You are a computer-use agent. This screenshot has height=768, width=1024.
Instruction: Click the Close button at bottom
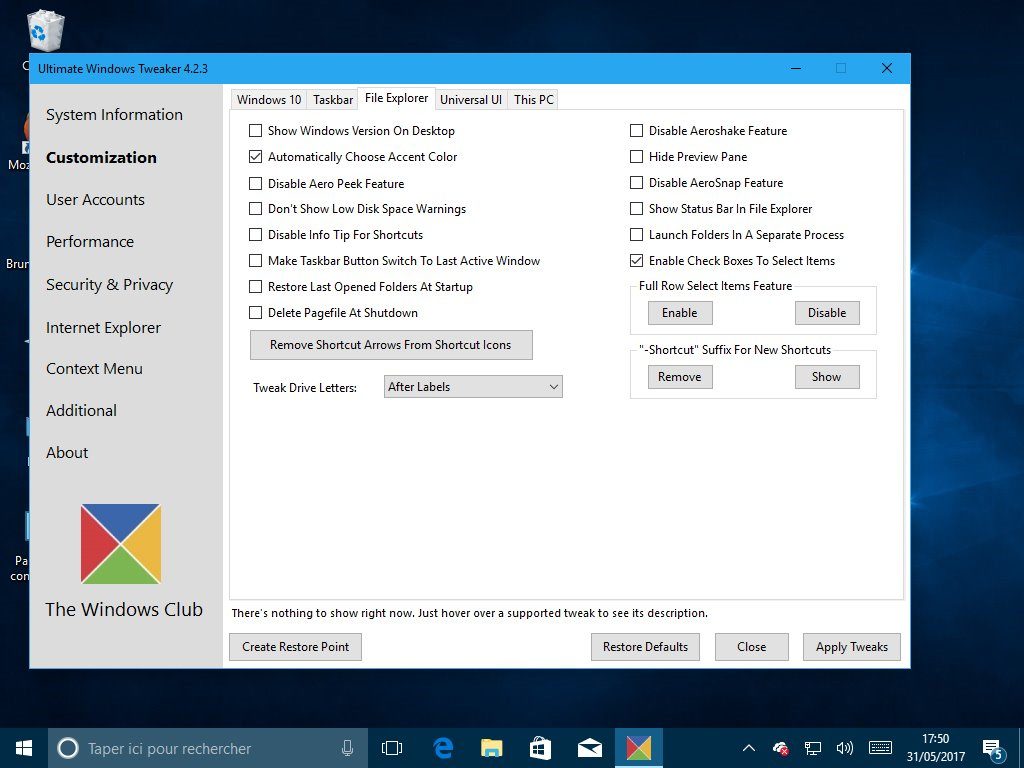[752, 647]
